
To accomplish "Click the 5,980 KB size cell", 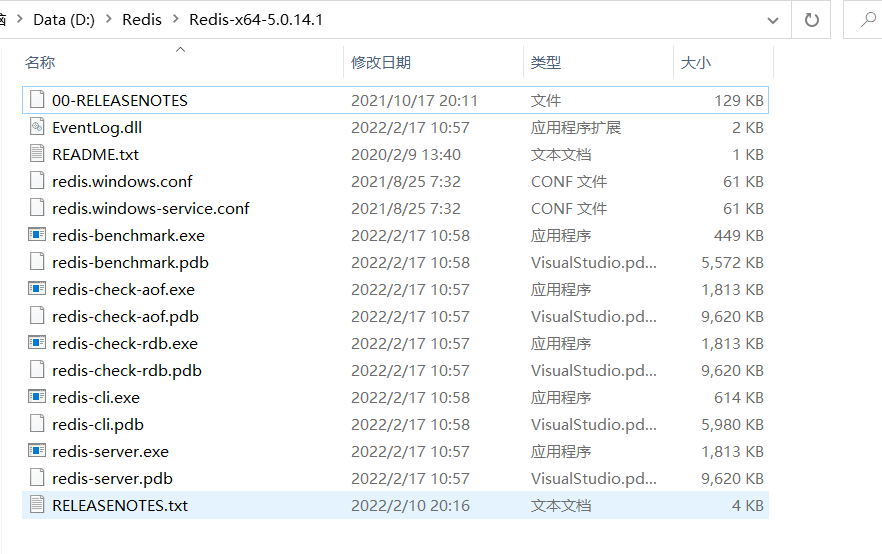I will tap(732, 425).
